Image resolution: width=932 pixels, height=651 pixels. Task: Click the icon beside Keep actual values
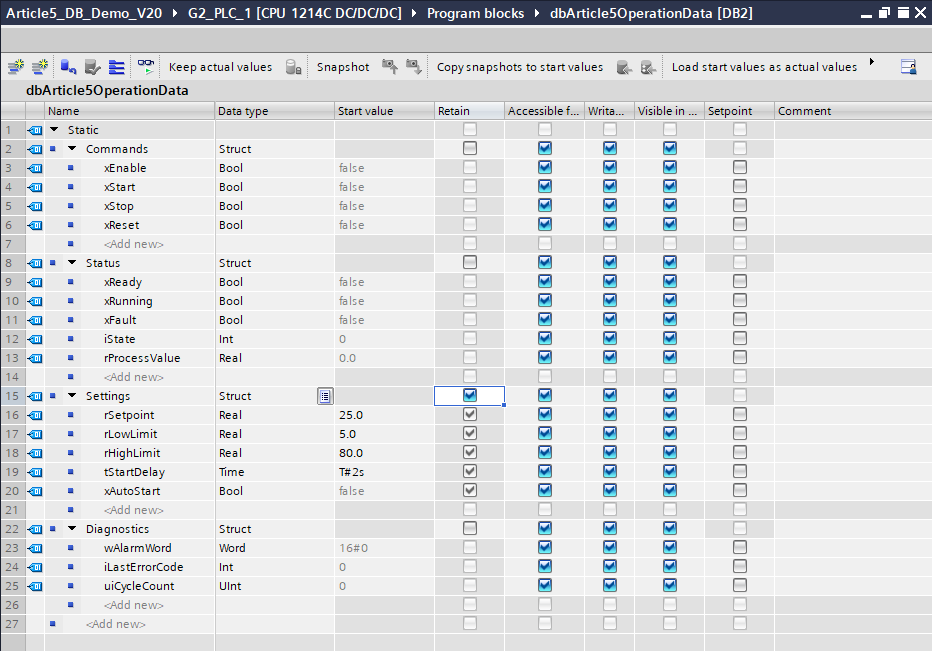(x=293, y=67)
